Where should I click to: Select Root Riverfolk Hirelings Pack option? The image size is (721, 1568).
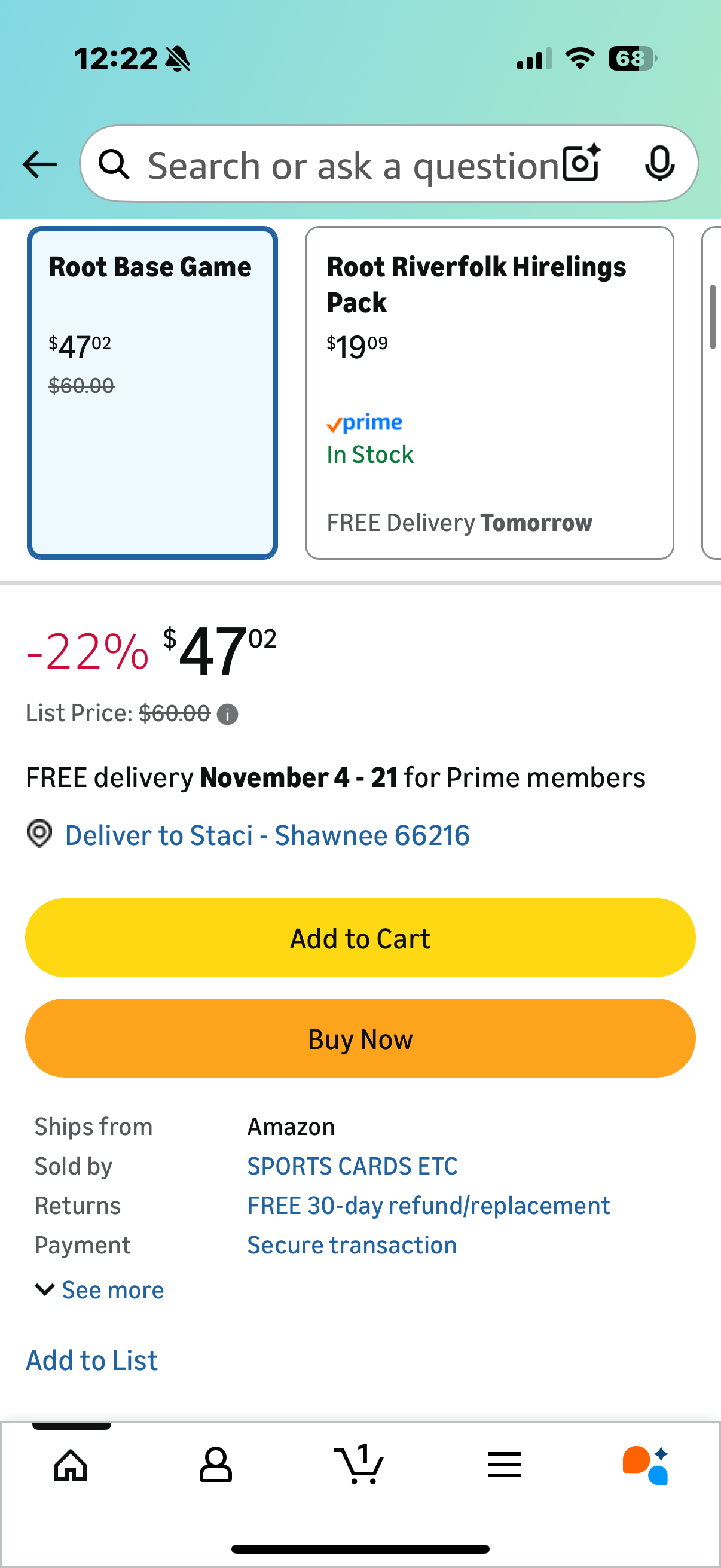(x=489, y=393)
